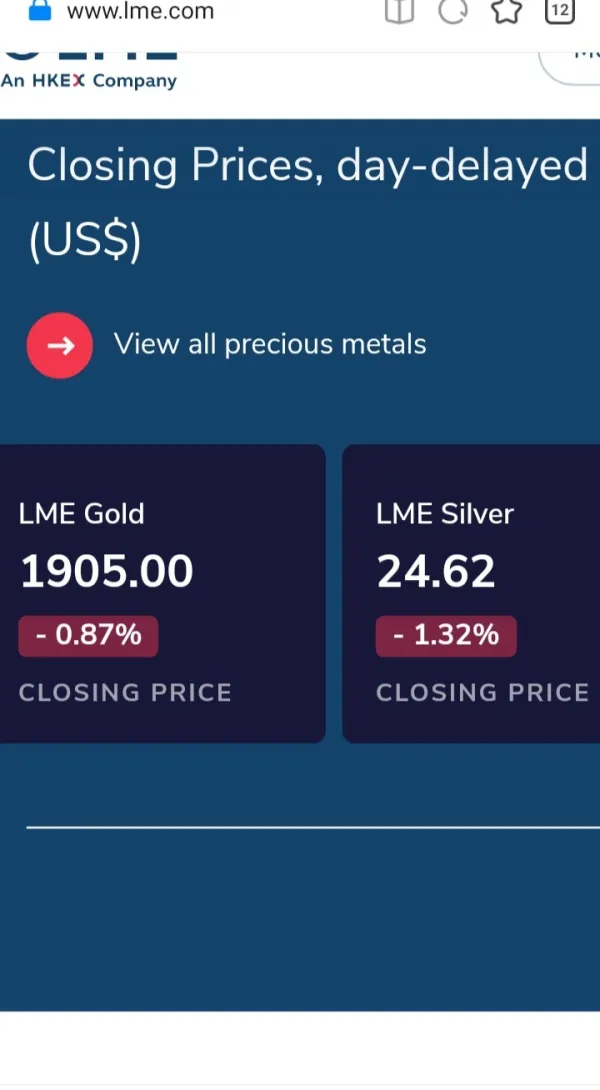Image resolution: width=600 pixels, height=1090 pixels.
Task: Click the -1.32% change badge
Action: (x=446, y=635)
